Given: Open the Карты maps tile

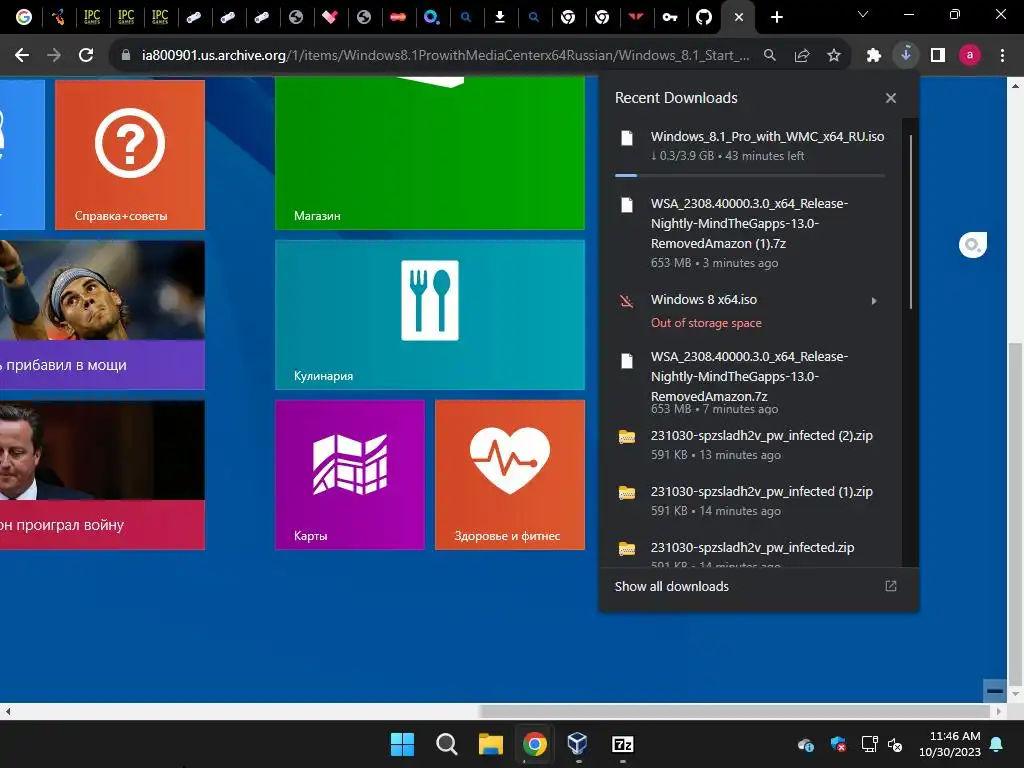Looking at the screenshot, I should (x=349, y=475).
